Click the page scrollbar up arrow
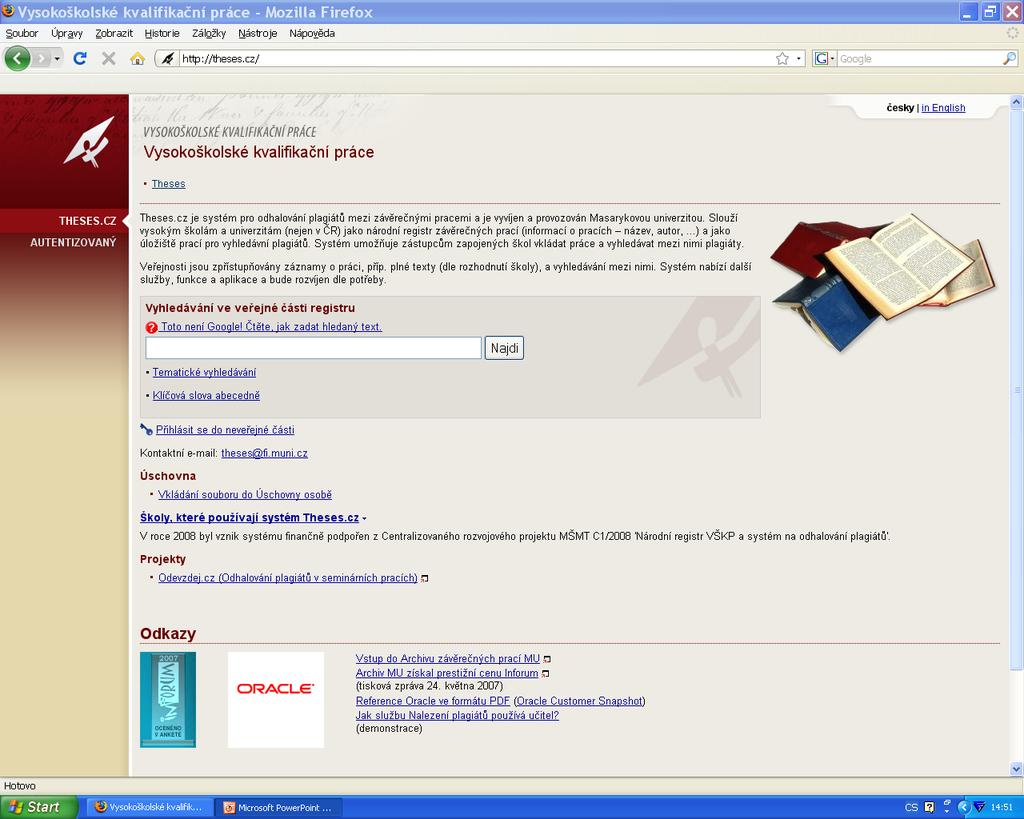 tap(1016, 102)
